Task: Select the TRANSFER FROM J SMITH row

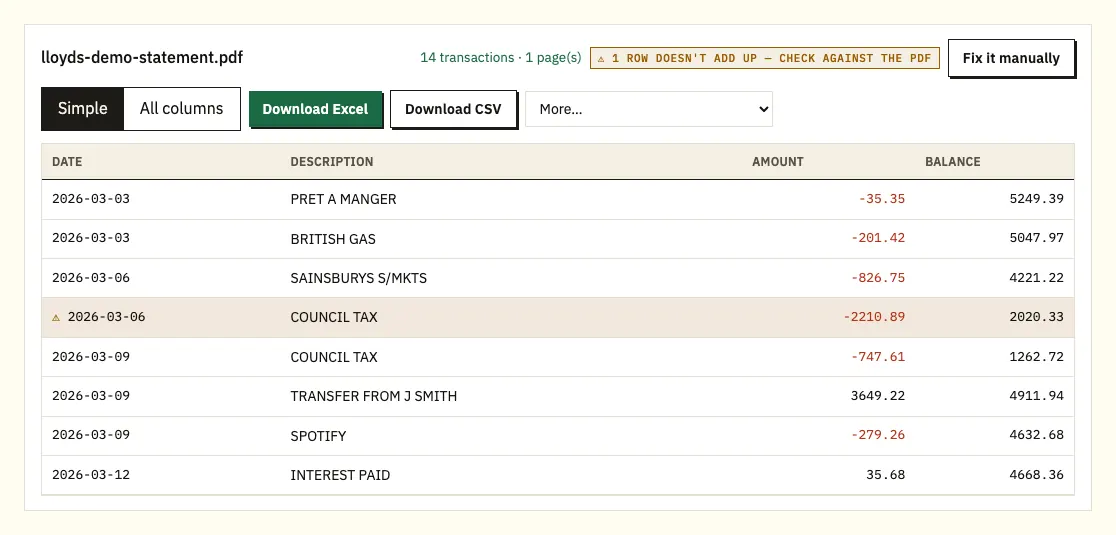Action: click(x=558, y=396)
